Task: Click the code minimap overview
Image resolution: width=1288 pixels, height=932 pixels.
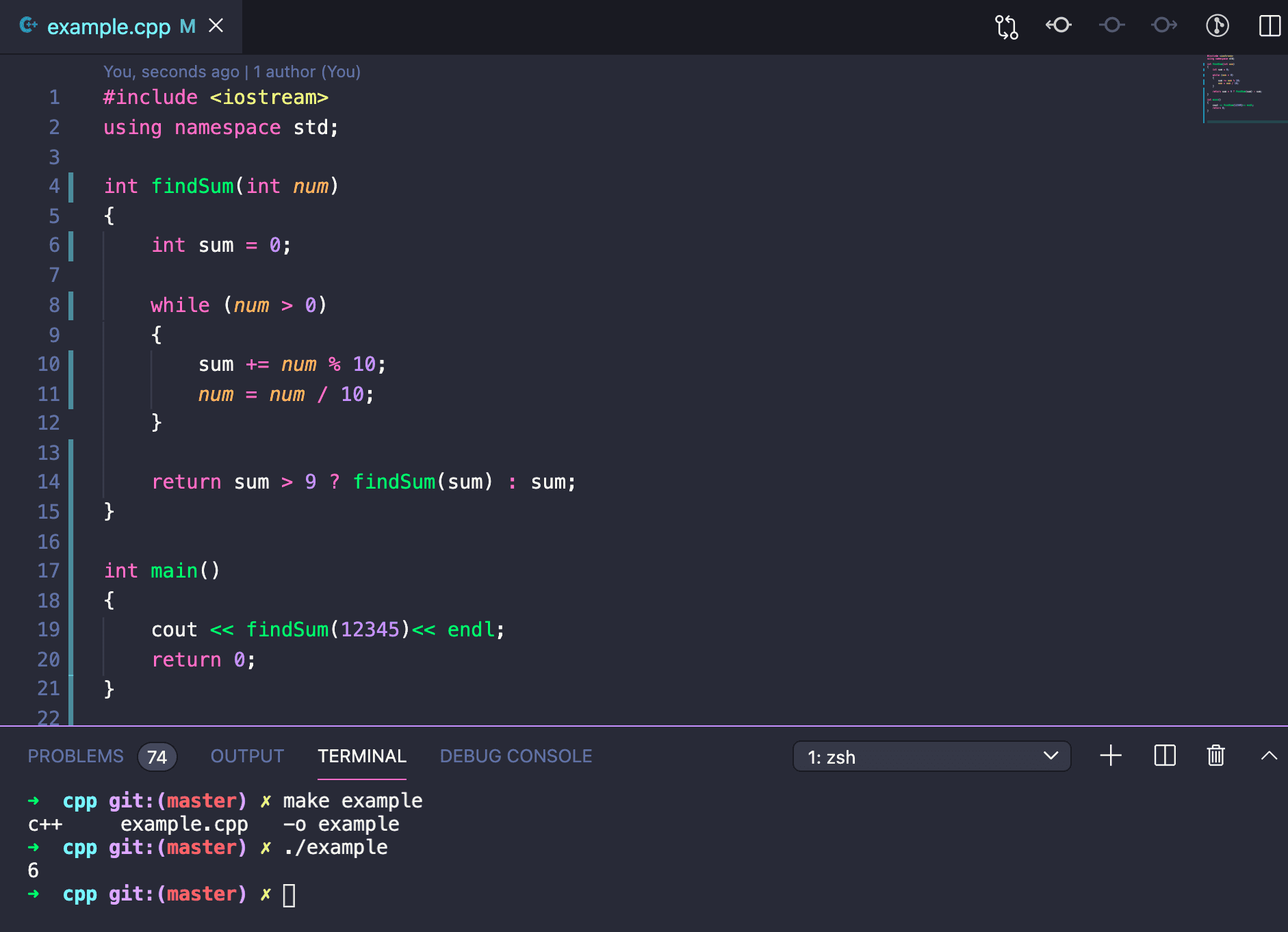Action: (x=1244, y=89)
